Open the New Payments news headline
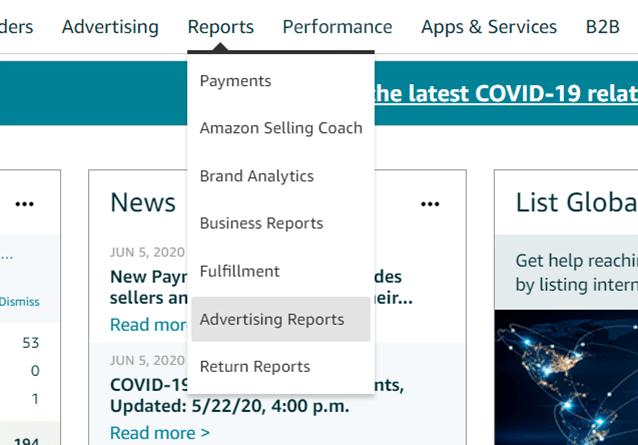Image resolution: width=638 pixels, height=445 pixels. click(149, 287)
